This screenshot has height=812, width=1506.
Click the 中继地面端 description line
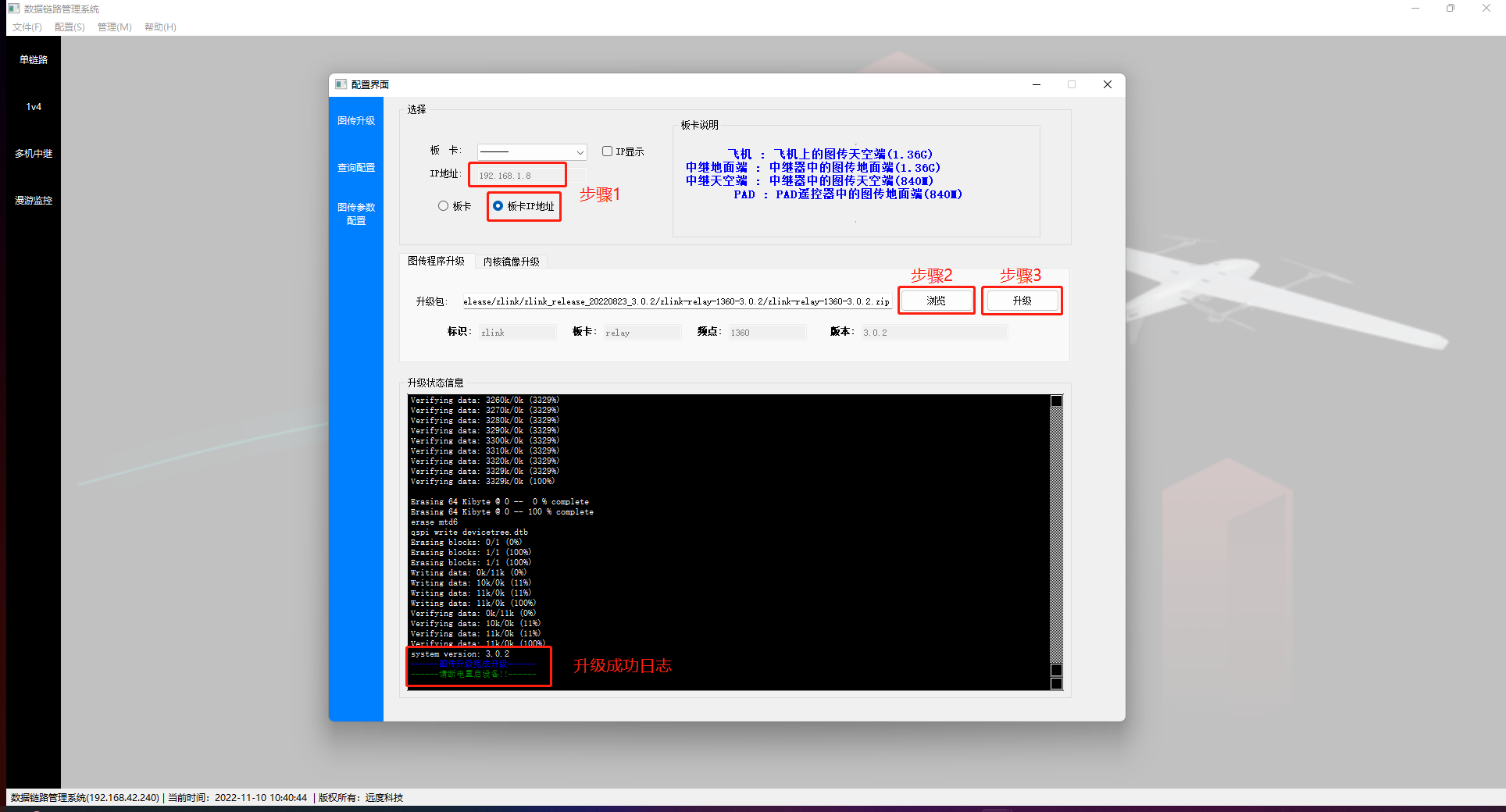click(813, 168)
